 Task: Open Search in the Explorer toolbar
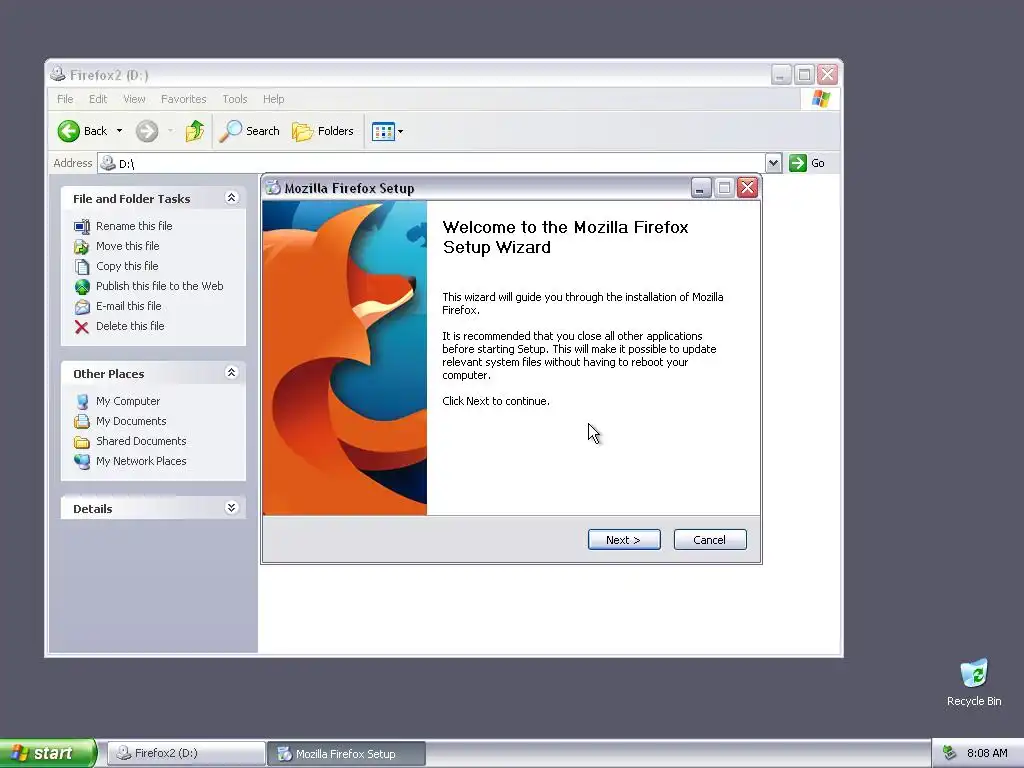pos(249,131)
